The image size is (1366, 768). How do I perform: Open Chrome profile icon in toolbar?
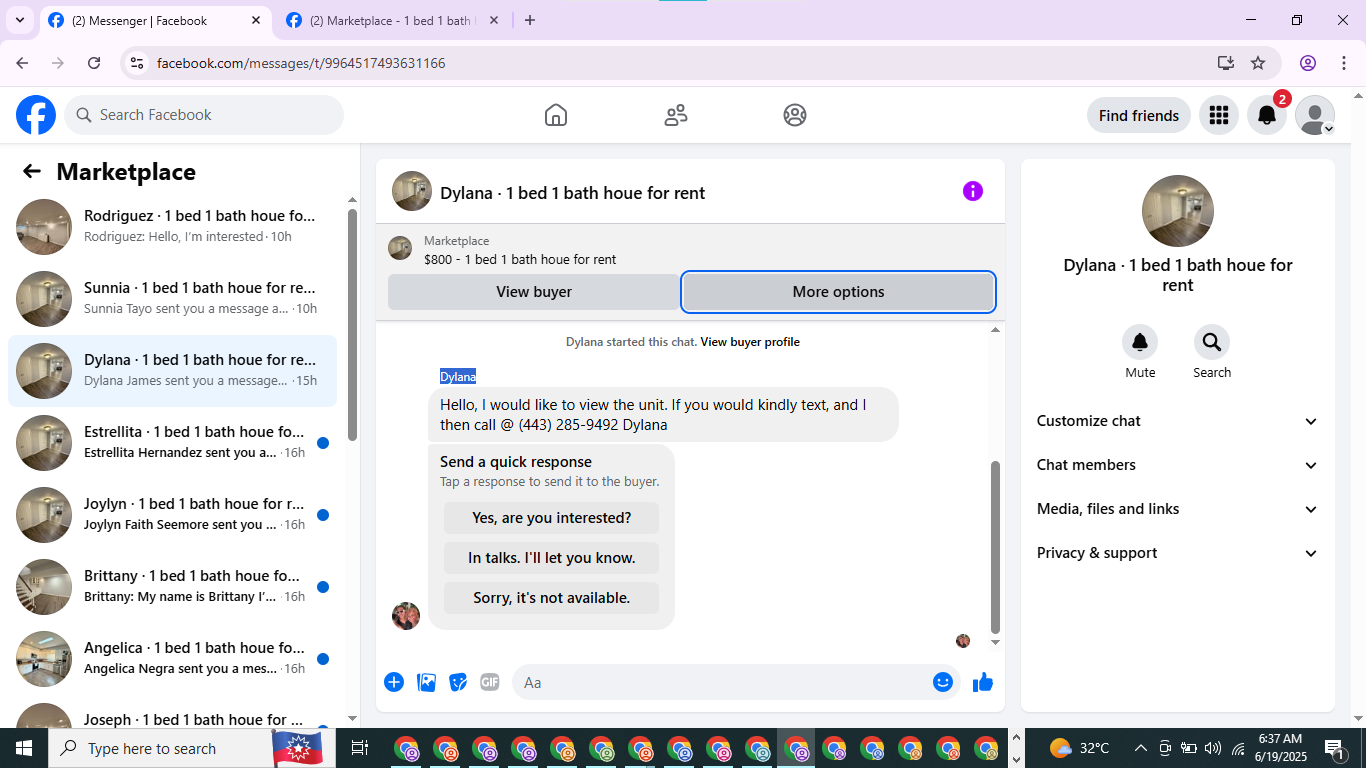[1308, 63]
